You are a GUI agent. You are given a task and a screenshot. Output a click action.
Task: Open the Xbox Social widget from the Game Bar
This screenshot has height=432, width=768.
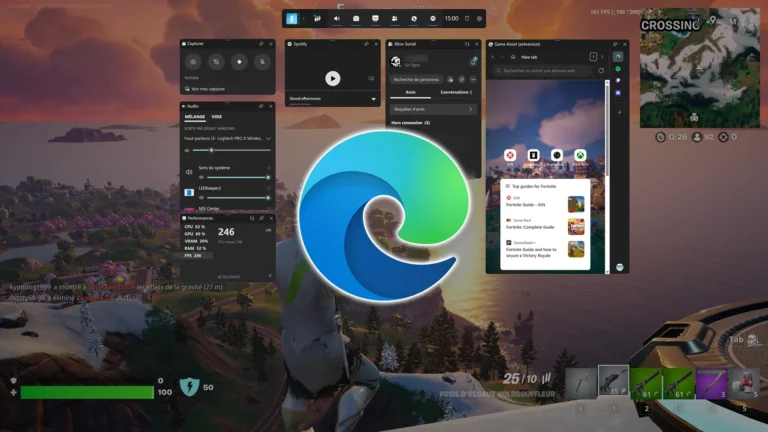(394, 18)
